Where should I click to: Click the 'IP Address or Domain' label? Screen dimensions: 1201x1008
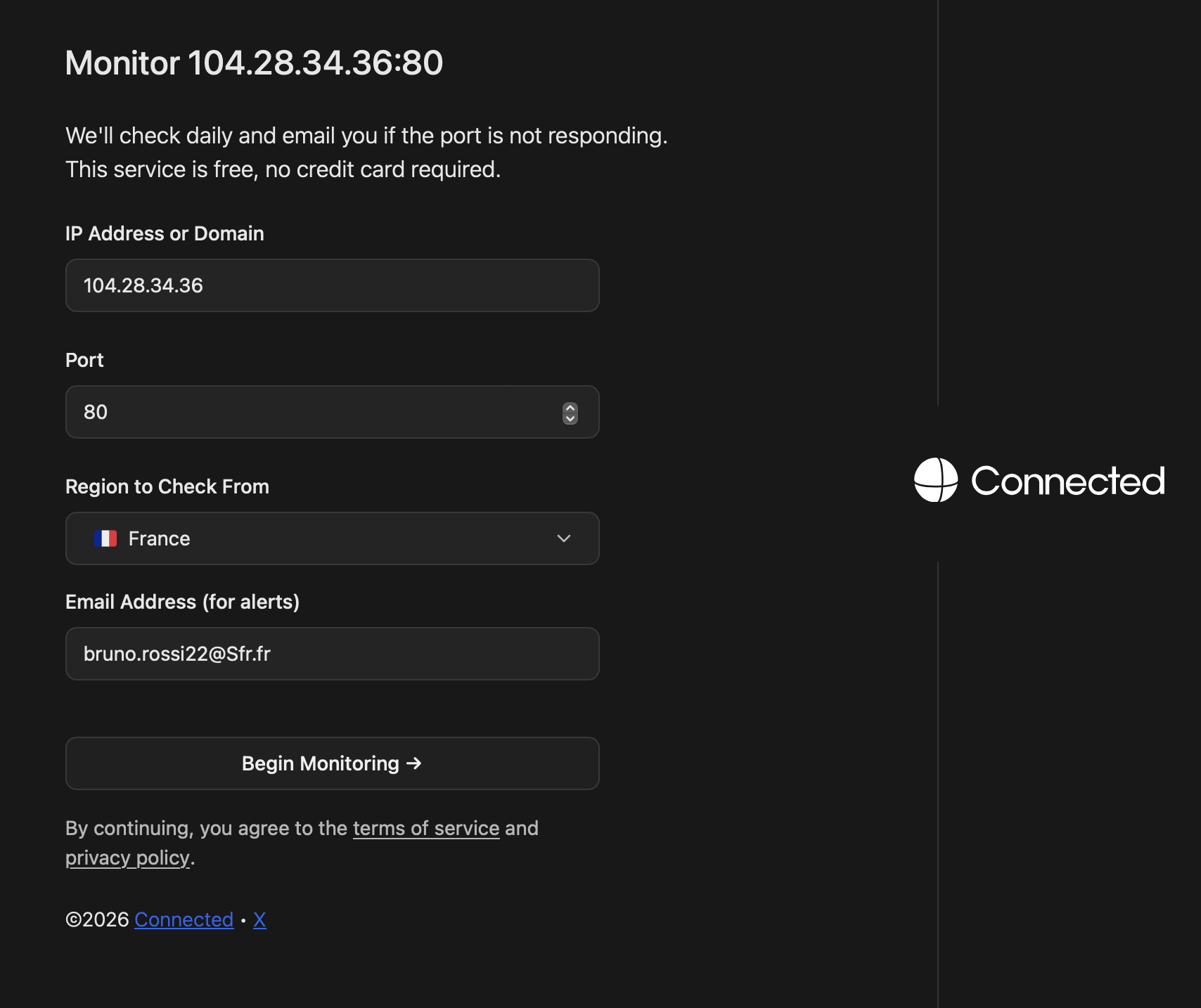click(x=165, y=233)
